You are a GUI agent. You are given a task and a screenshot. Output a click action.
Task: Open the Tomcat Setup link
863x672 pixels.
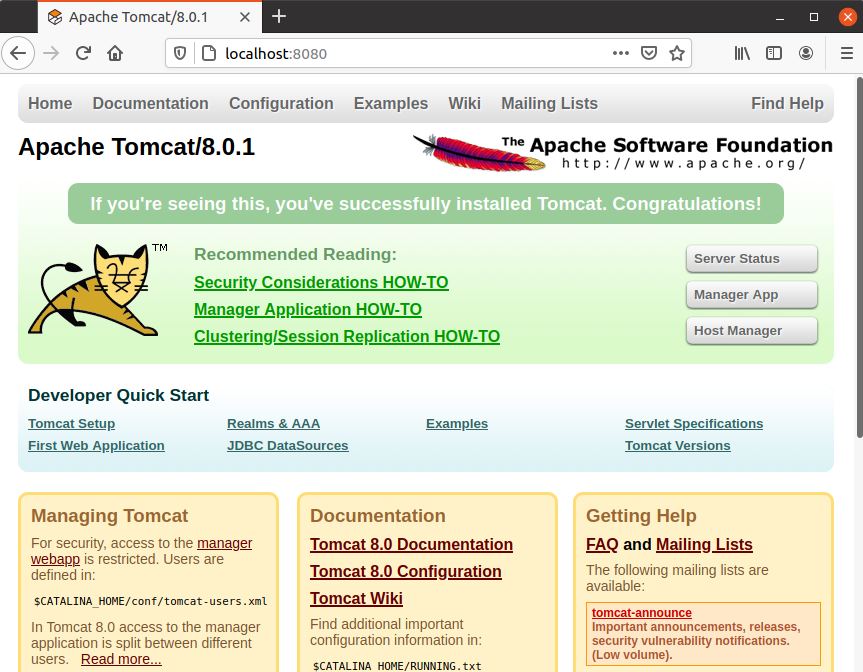point(72,424)
